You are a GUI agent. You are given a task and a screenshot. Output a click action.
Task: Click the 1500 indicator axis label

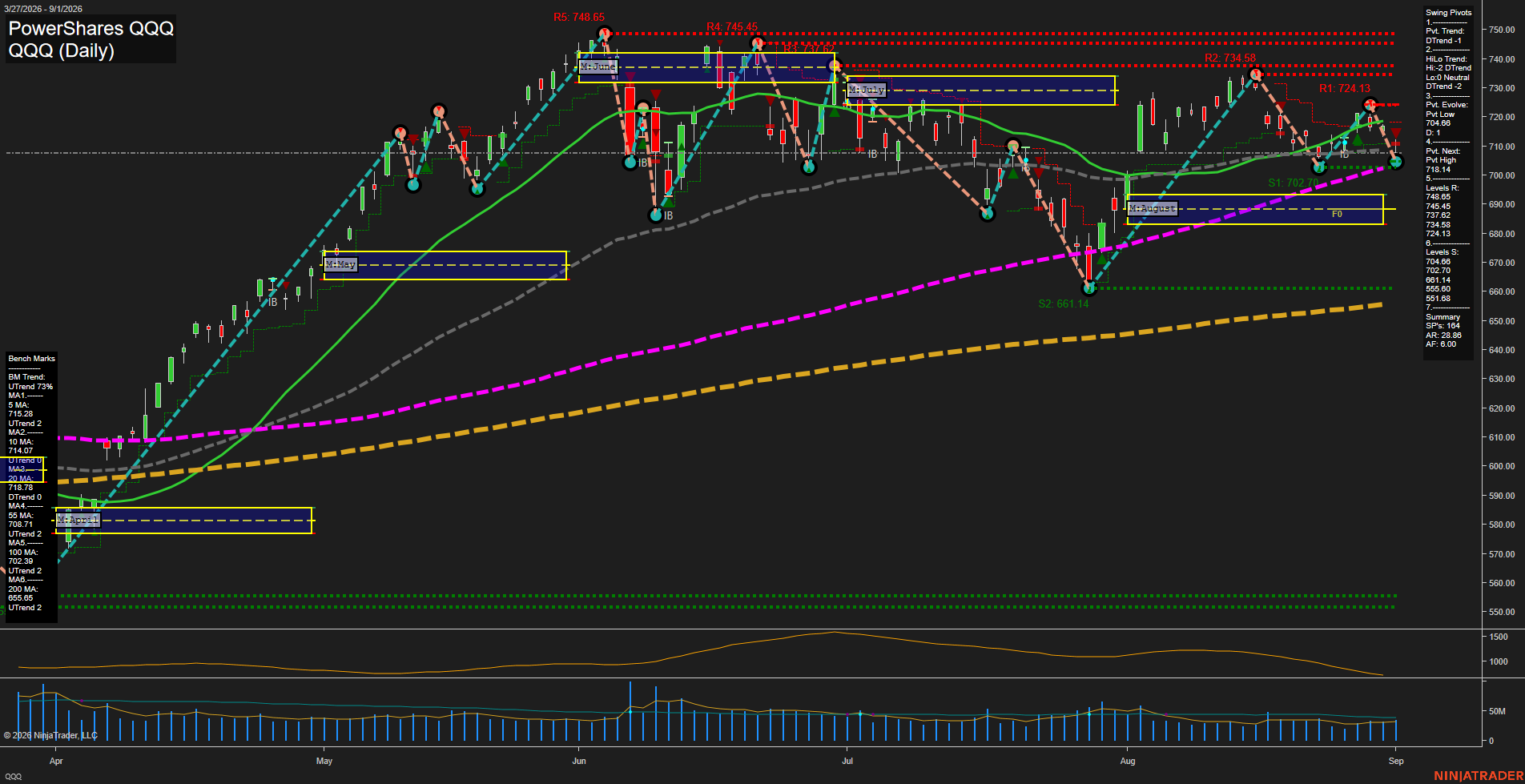click(1499, 637)
